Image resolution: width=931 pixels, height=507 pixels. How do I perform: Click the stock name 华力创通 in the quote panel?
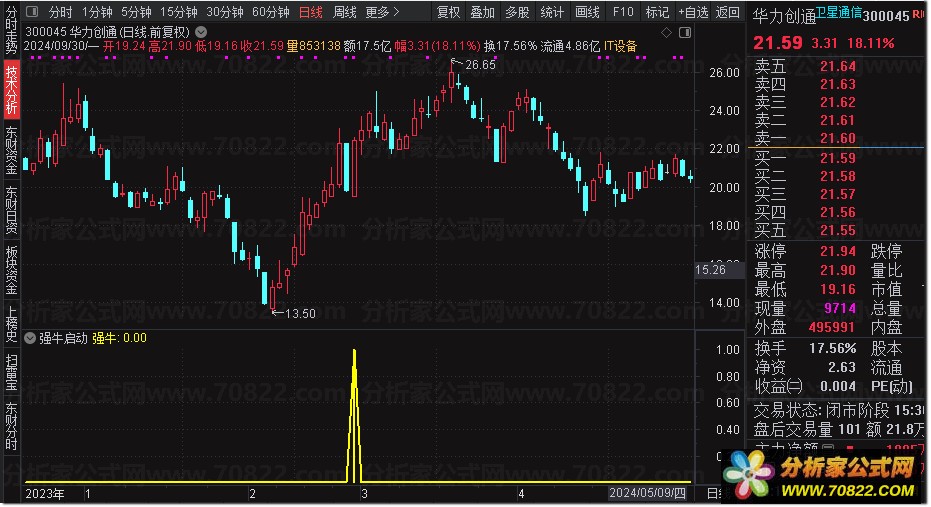point(784,16)
